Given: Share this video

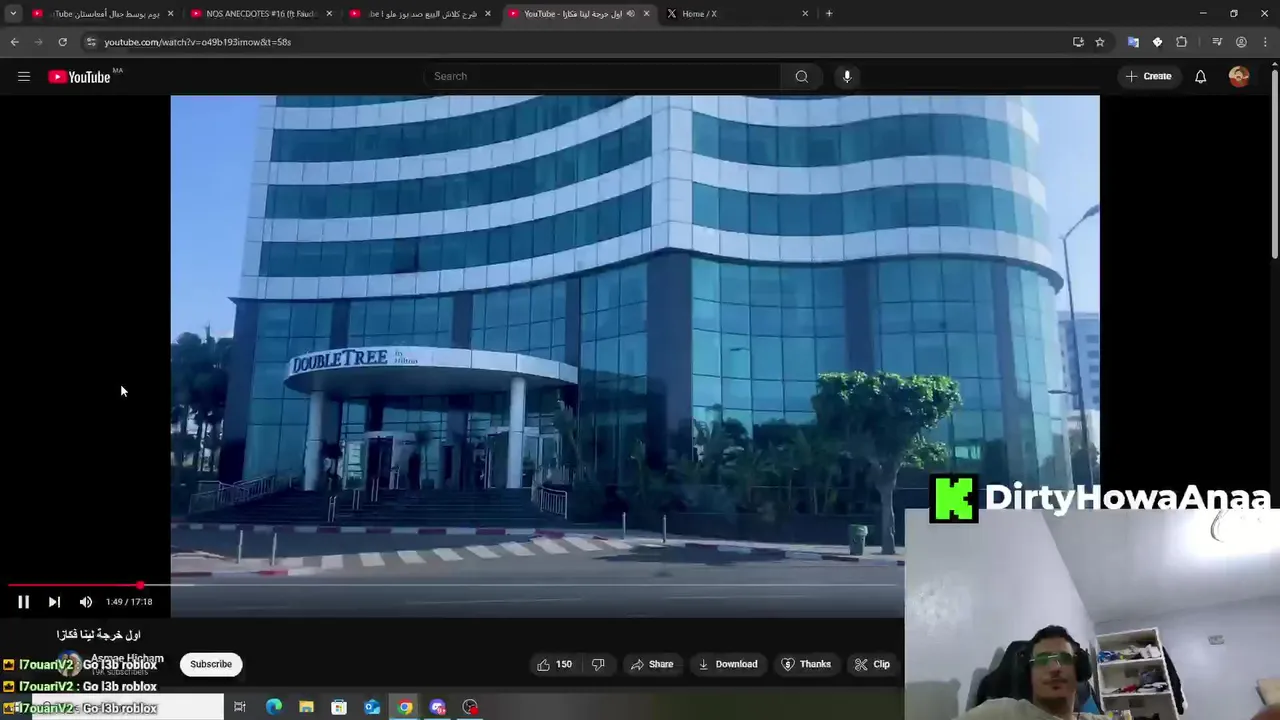Looking at the screenshot, I should [651, 664].
